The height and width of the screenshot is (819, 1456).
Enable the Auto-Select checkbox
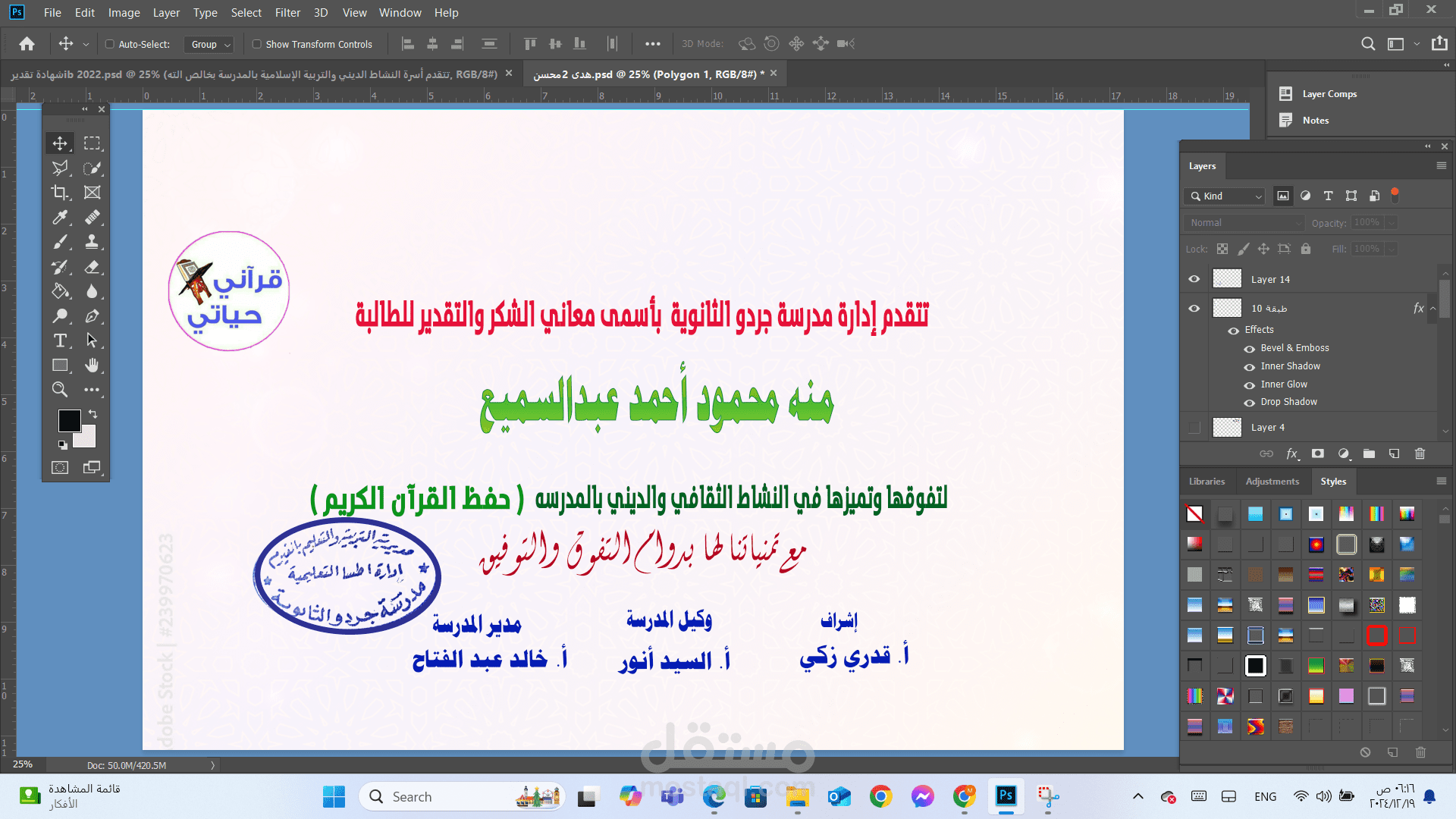coord(110,44)
